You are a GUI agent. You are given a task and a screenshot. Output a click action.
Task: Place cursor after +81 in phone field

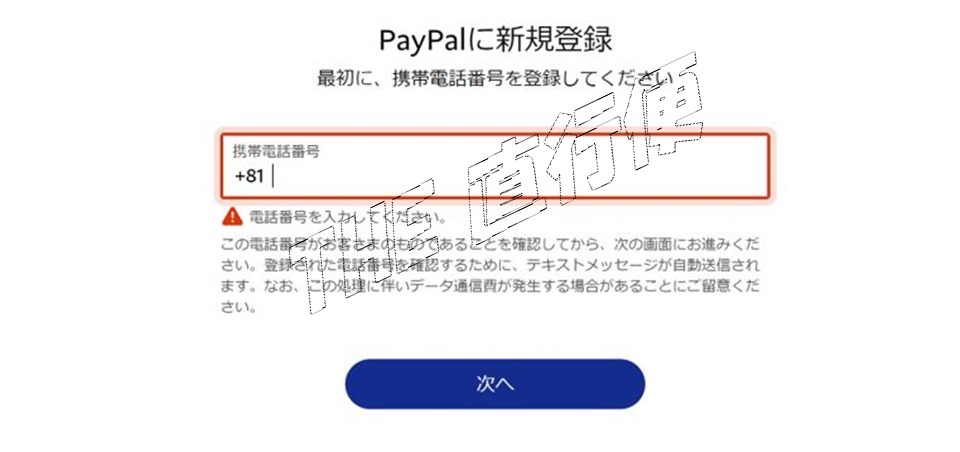273,176
